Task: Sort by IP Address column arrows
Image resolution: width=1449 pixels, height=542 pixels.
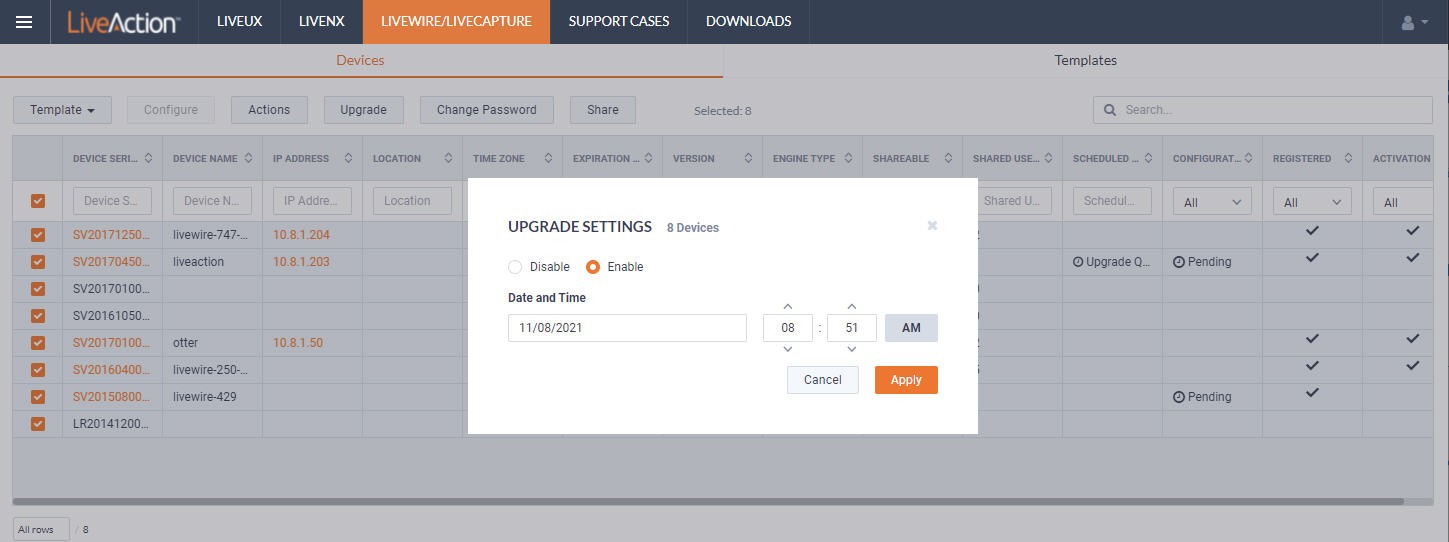Action: (348, 158)
